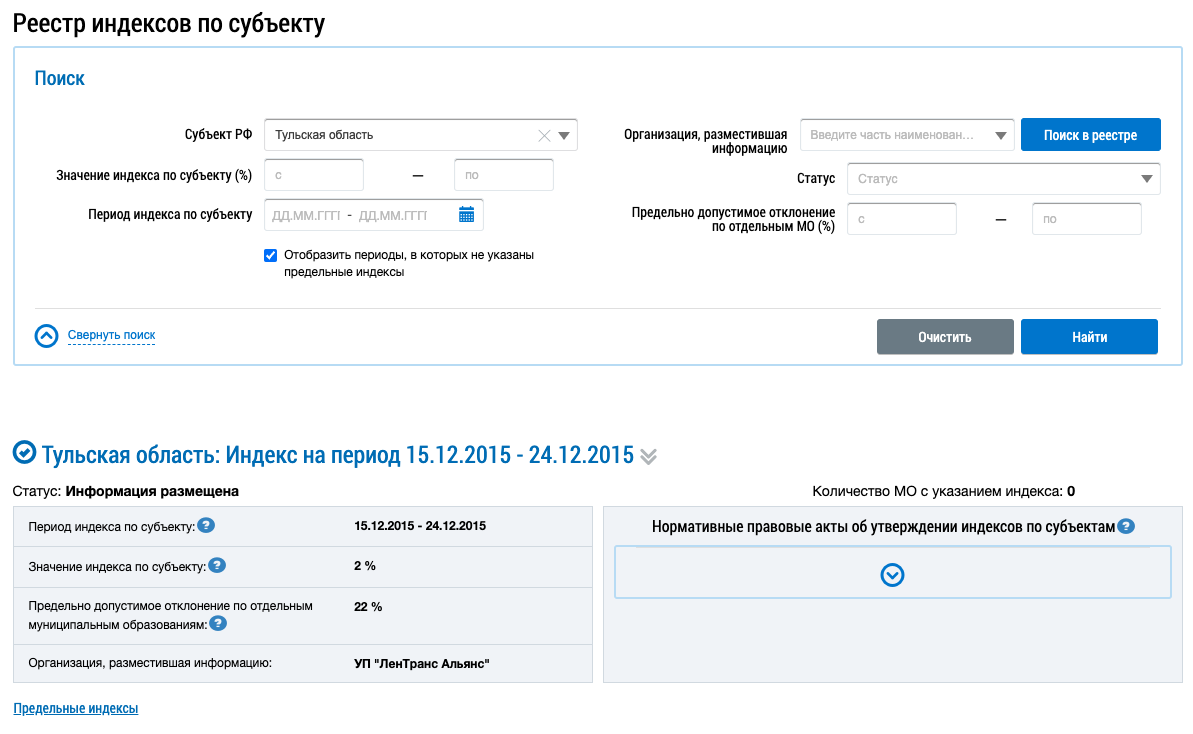Screen dimensions: 1193x734
Task: Focus the index value 'по' input field
Action: [x=504, y=175]
